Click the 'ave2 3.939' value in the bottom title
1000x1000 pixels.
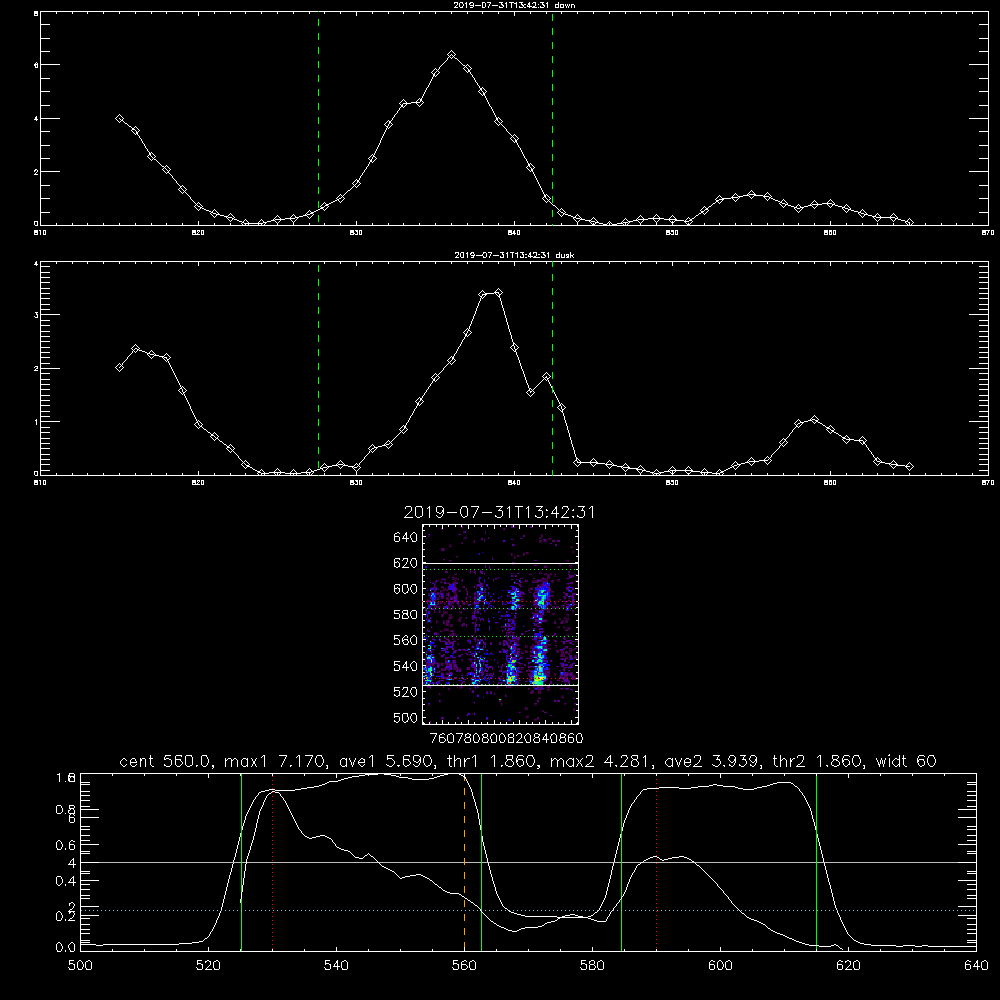711,761
